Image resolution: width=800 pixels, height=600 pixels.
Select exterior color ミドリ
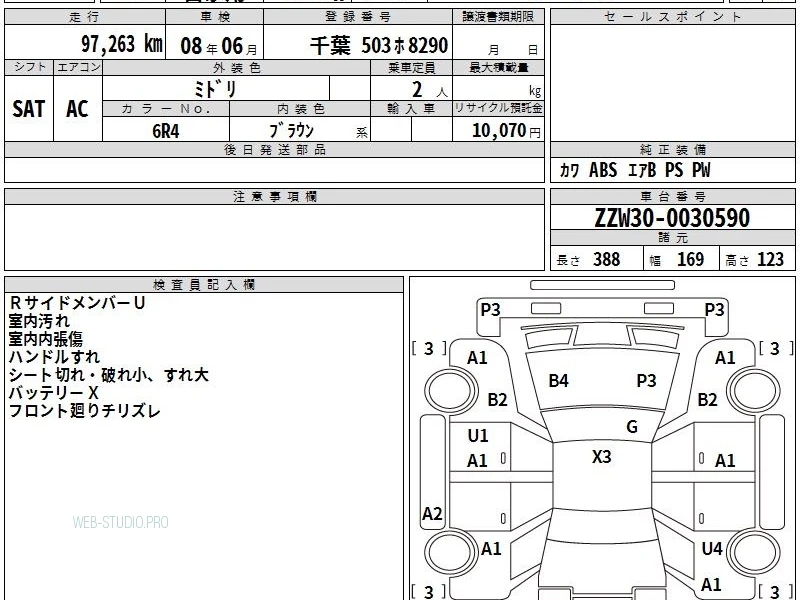point(215,89)
